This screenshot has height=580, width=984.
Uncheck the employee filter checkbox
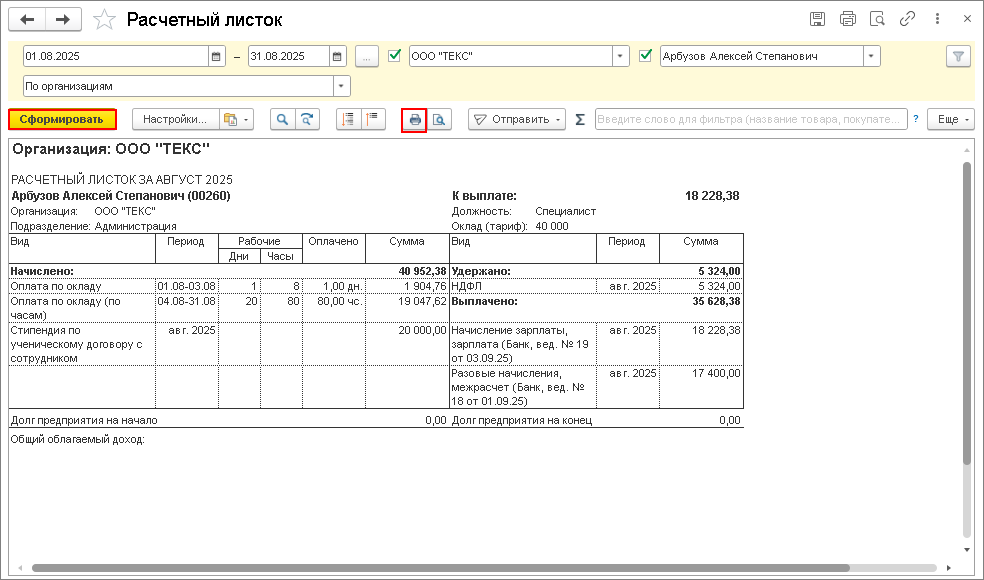coord(645,55)
